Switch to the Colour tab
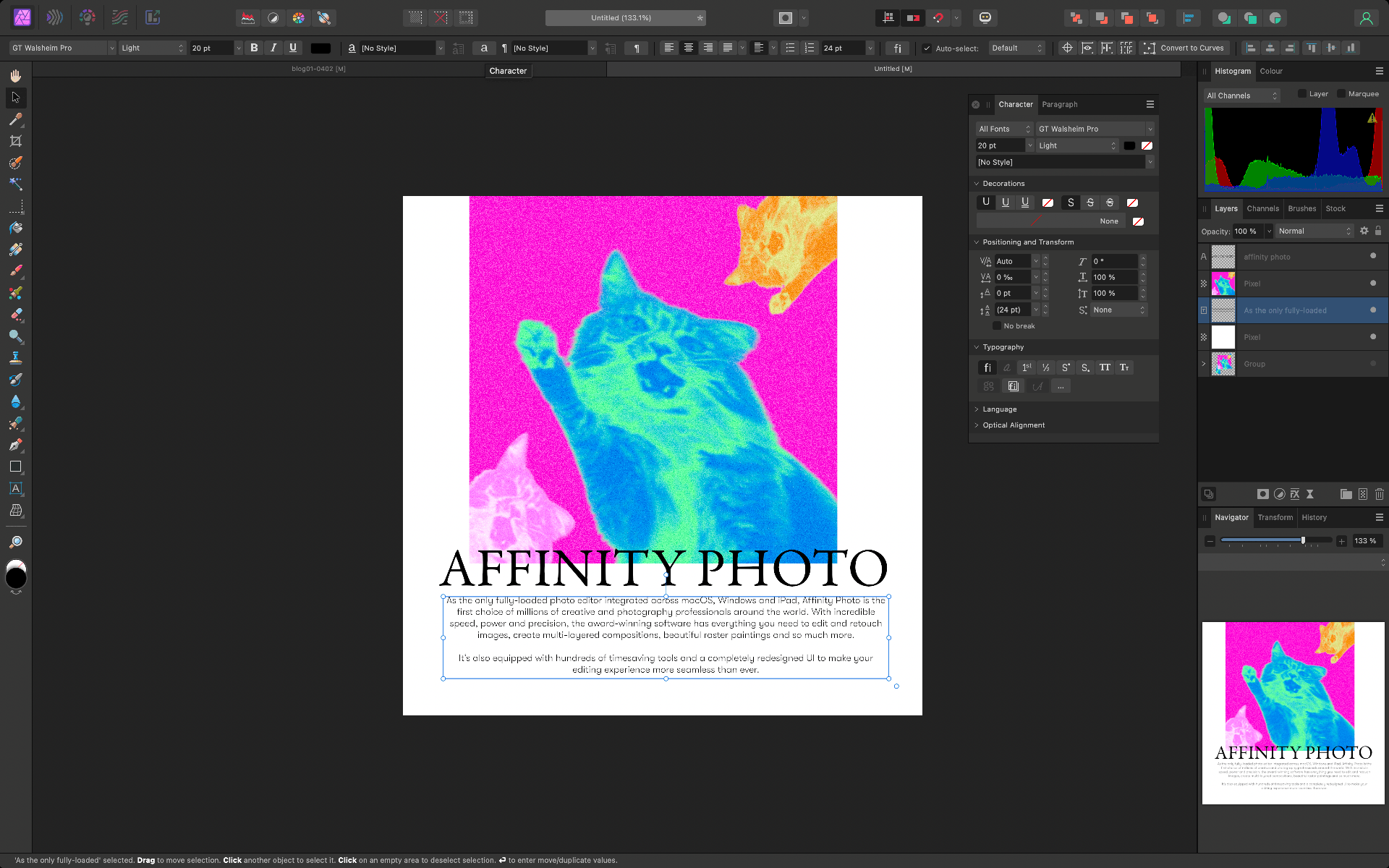The image size is (1389, 868). (x=1270, y=71)
